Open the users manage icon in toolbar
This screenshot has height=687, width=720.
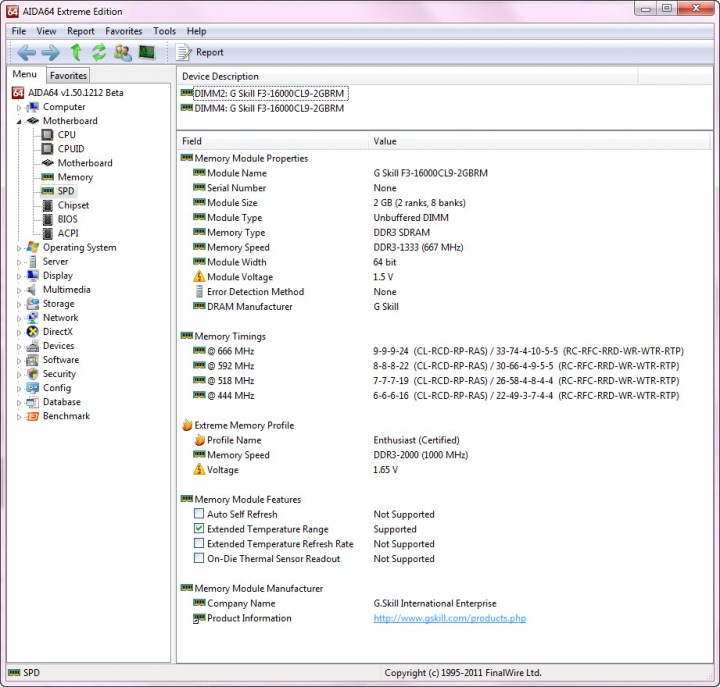coord(123,52)
